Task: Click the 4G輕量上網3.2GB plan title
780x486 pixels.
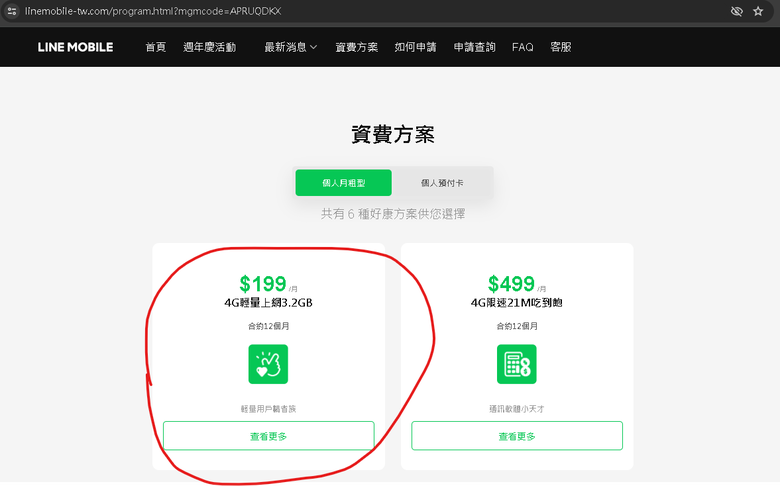Action: (x=268, y=302)
